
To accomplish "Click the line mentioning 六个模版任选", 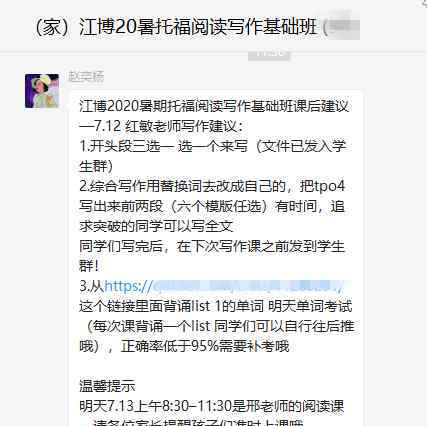I will (212, 206).
